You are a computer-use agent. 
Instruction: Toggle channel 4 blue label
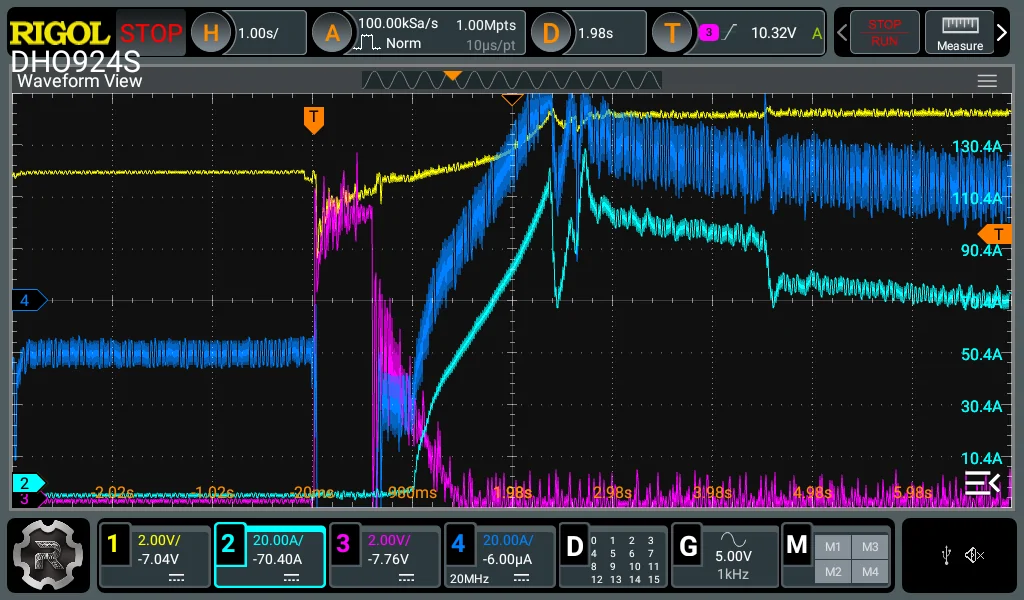[458, 545]
